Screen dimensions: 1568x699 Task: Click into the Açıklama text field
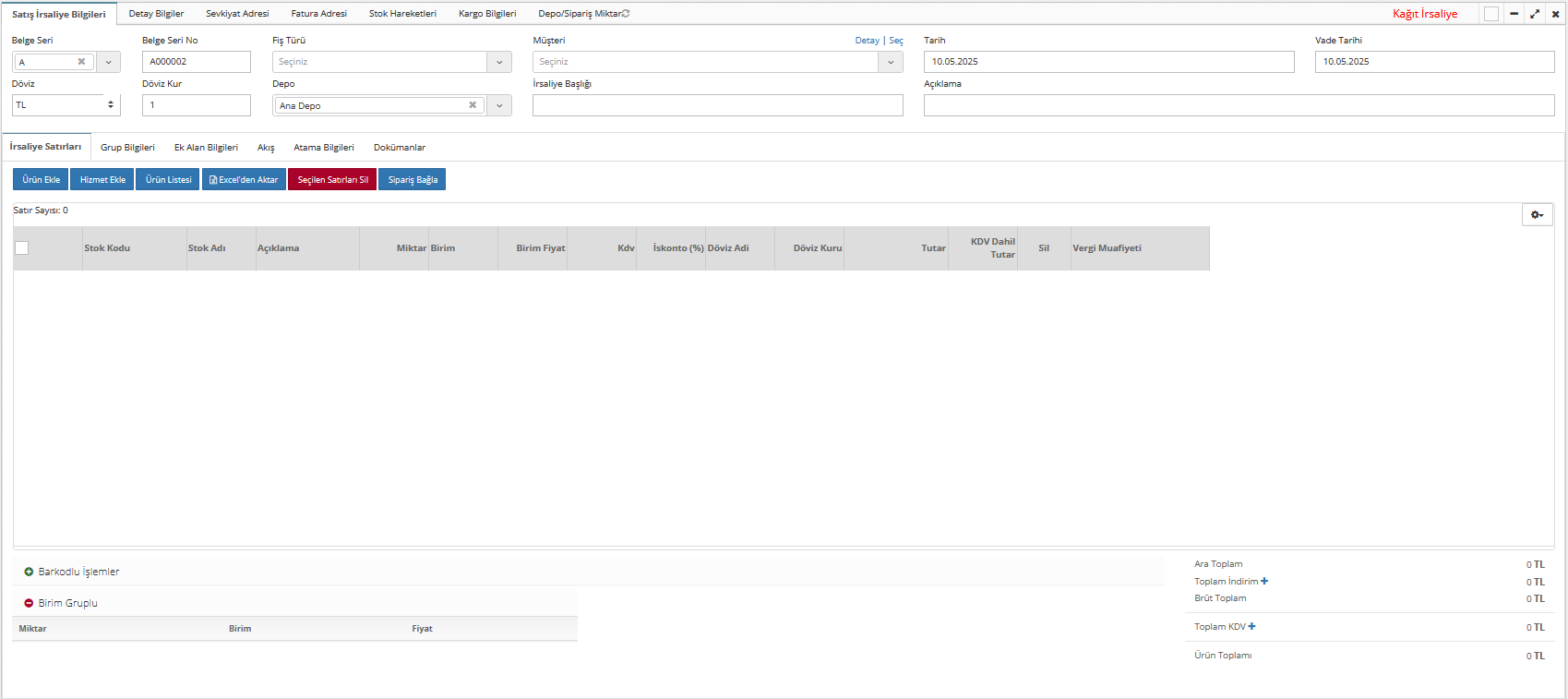click(x=1239, y=105)
